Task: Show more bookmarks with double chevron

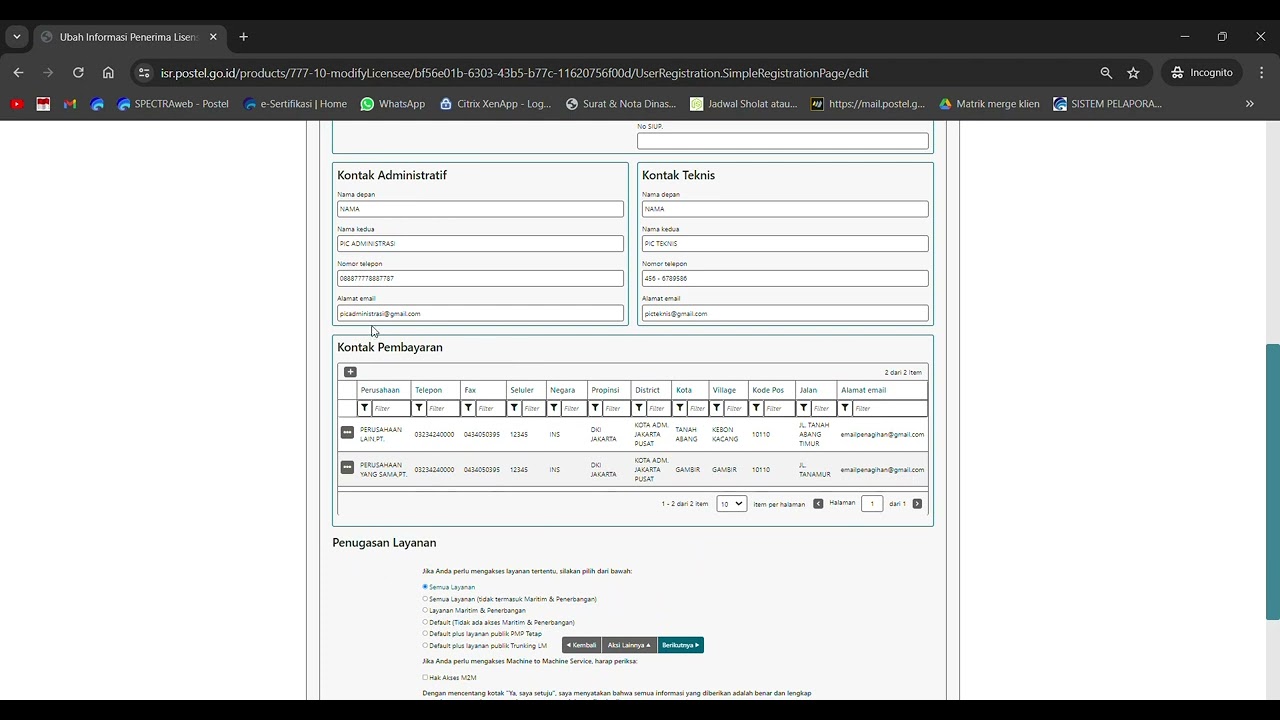Action: (1249, 104)
